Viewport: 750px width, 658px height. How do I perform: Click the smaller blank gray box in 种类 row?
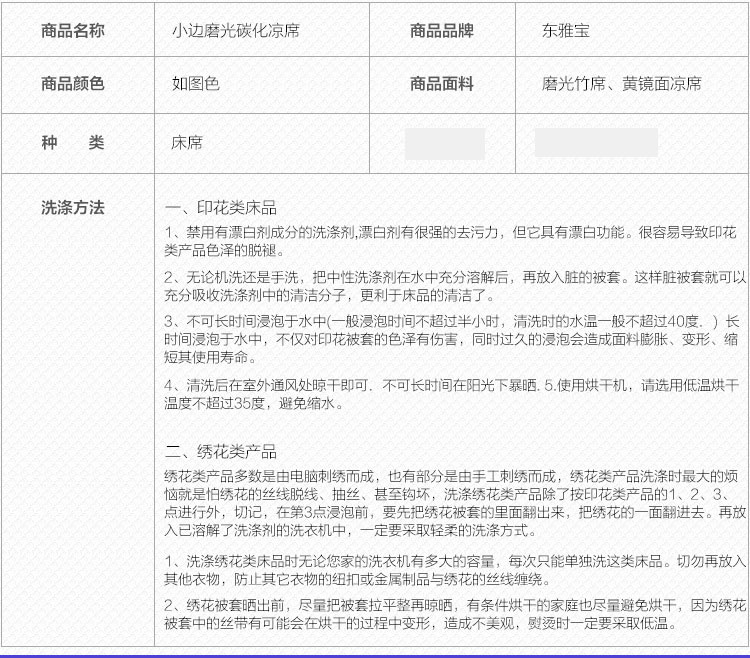pyautogui.click(x=445, y=143)
